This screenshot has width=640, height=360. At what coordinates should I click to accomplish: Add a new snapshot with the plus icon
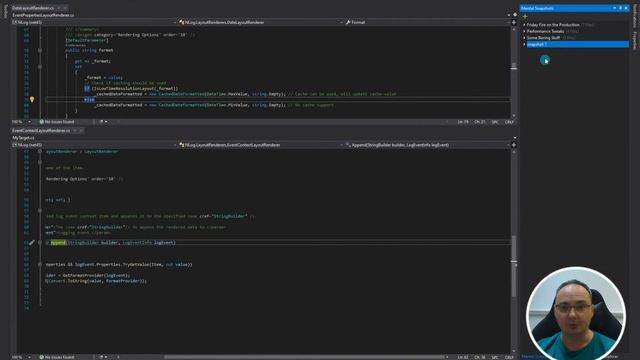(x=525, y=16)
